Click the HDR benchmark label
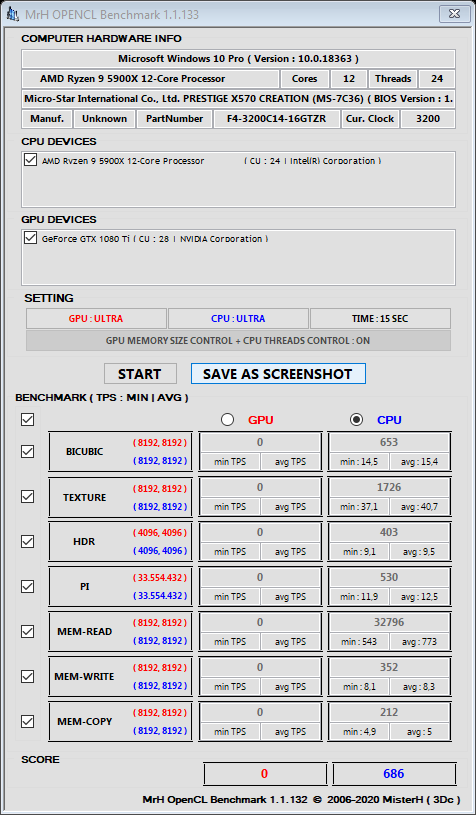476x815 pixels. tap(85, 542)
